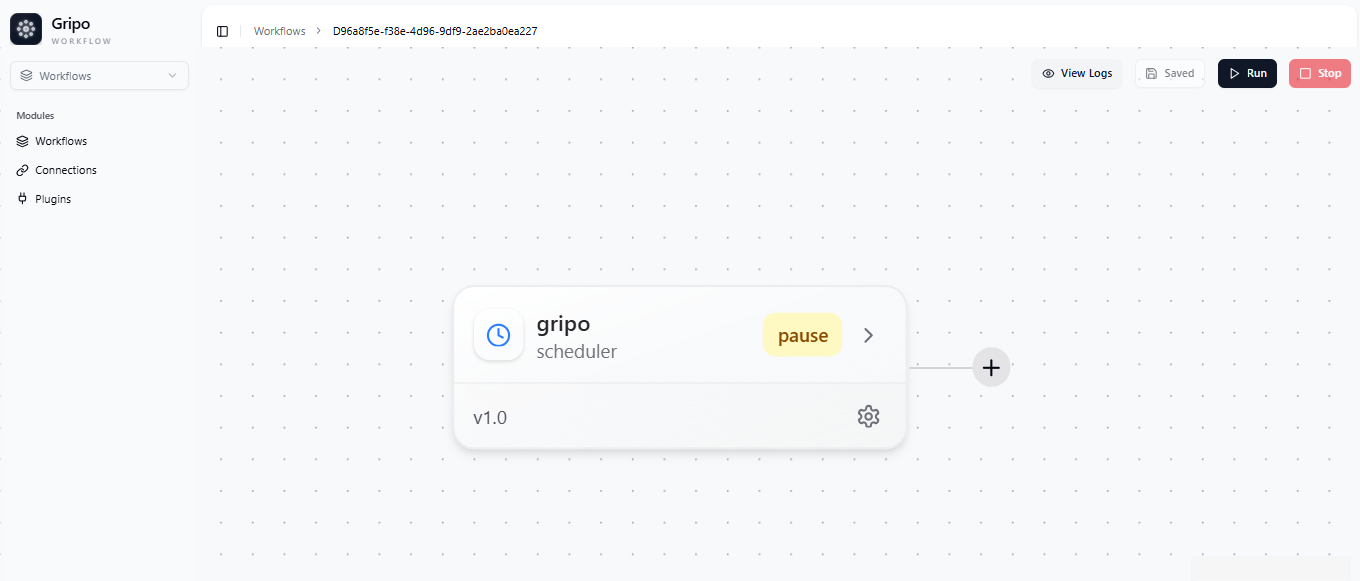The height and width of the screenshot is (581, 1360).
Task: Toggle the sidebar collapse icon
Action: (222, 31)
